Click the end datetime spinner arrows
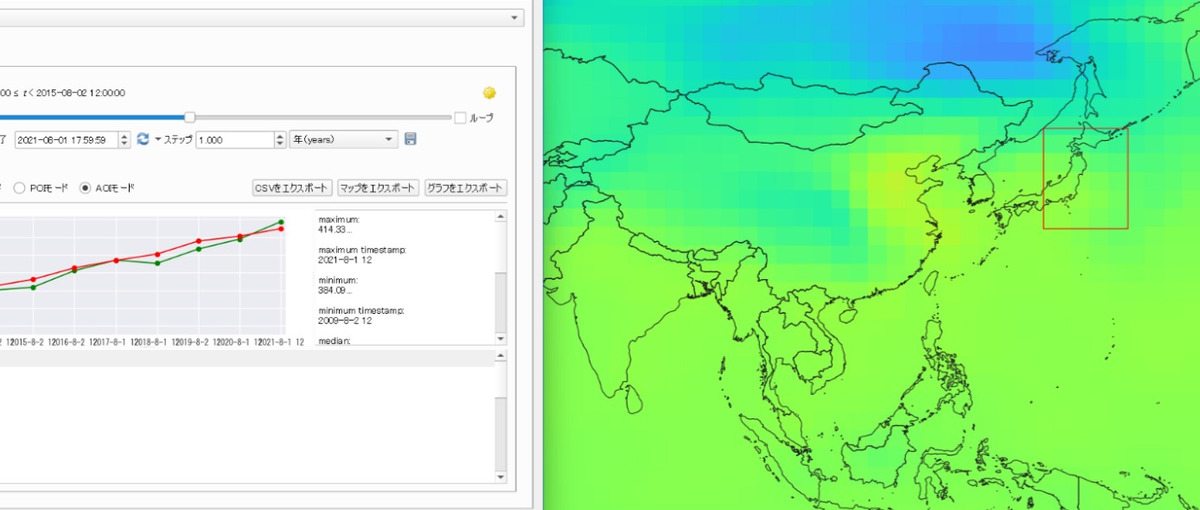This screenshot has height=510, width=1200. point(124,139)
